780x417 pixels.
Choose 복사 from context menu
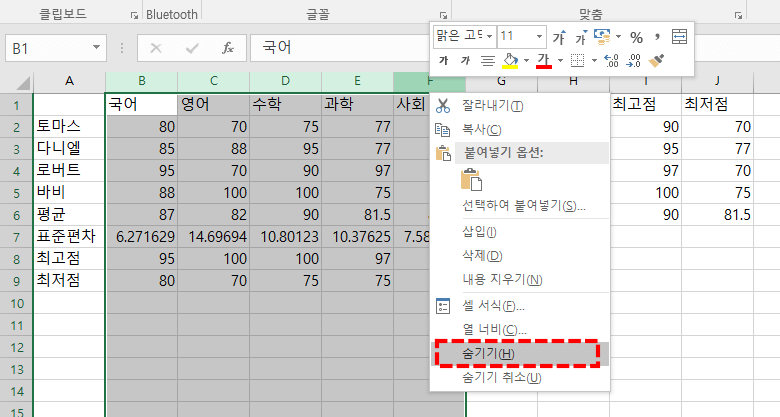point(520,129)
